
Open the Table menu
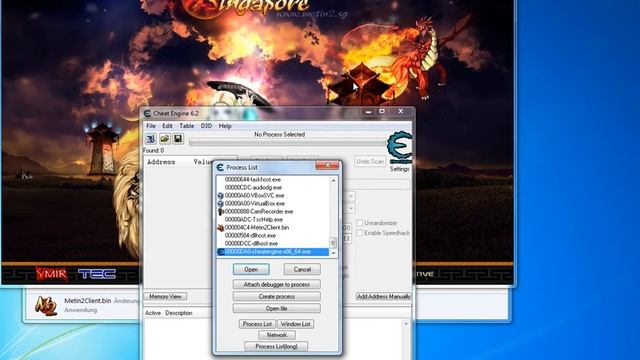pos(187,126)
